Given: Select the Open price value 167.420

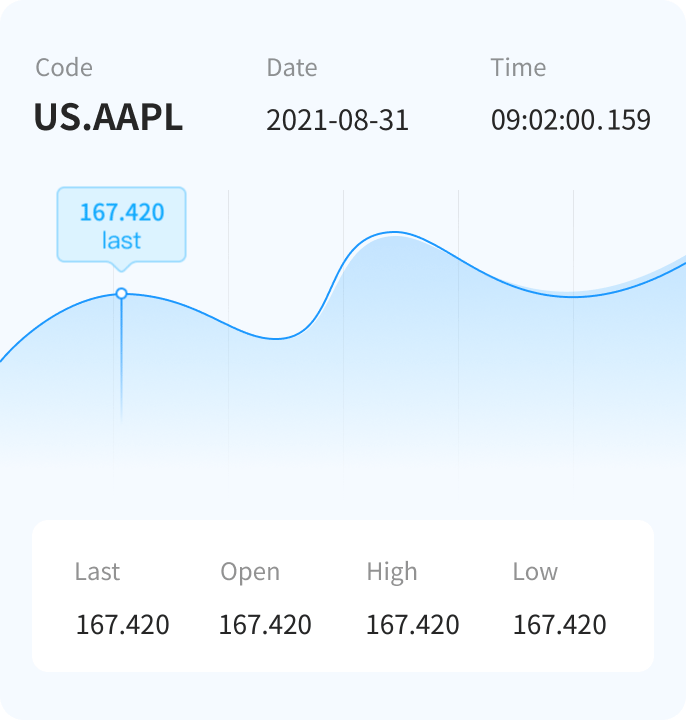Looking at the screenshot, I should coord(265,626).
